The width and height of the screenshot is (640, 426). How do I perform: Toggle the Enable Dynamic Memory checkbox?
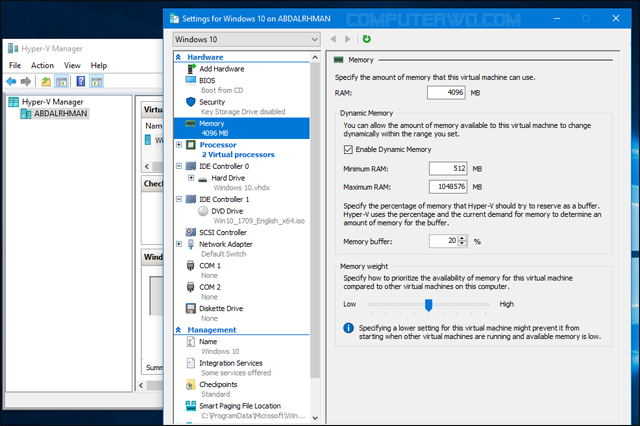pos(348,149)
